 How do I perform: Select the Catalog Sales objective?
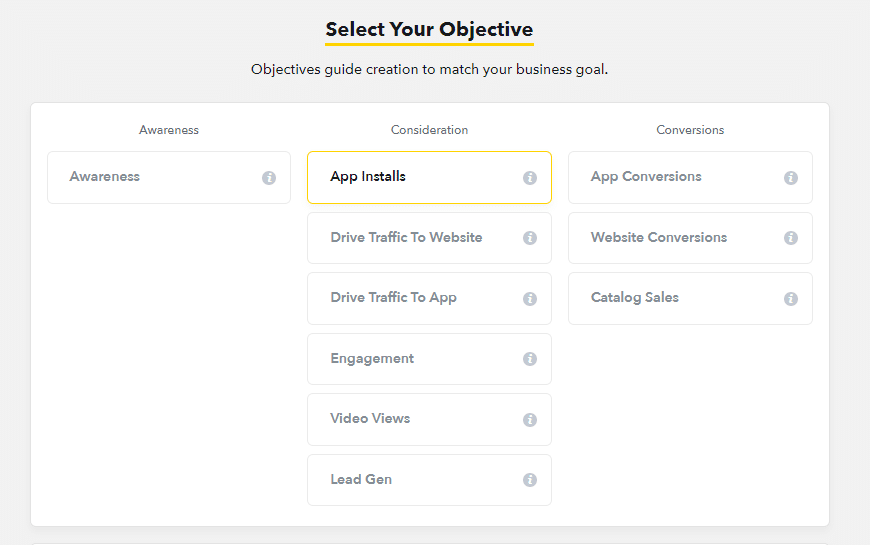[x=690, y=299]
